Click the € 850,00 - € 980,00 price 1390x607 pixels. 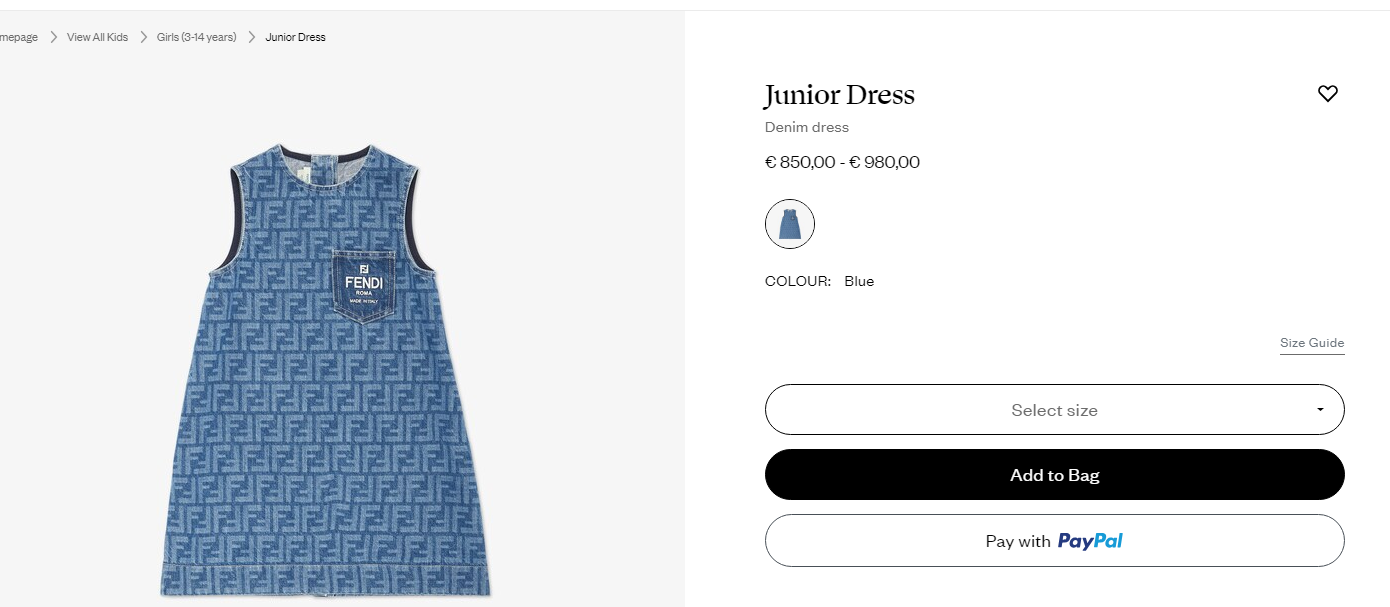tap(842, 162)
